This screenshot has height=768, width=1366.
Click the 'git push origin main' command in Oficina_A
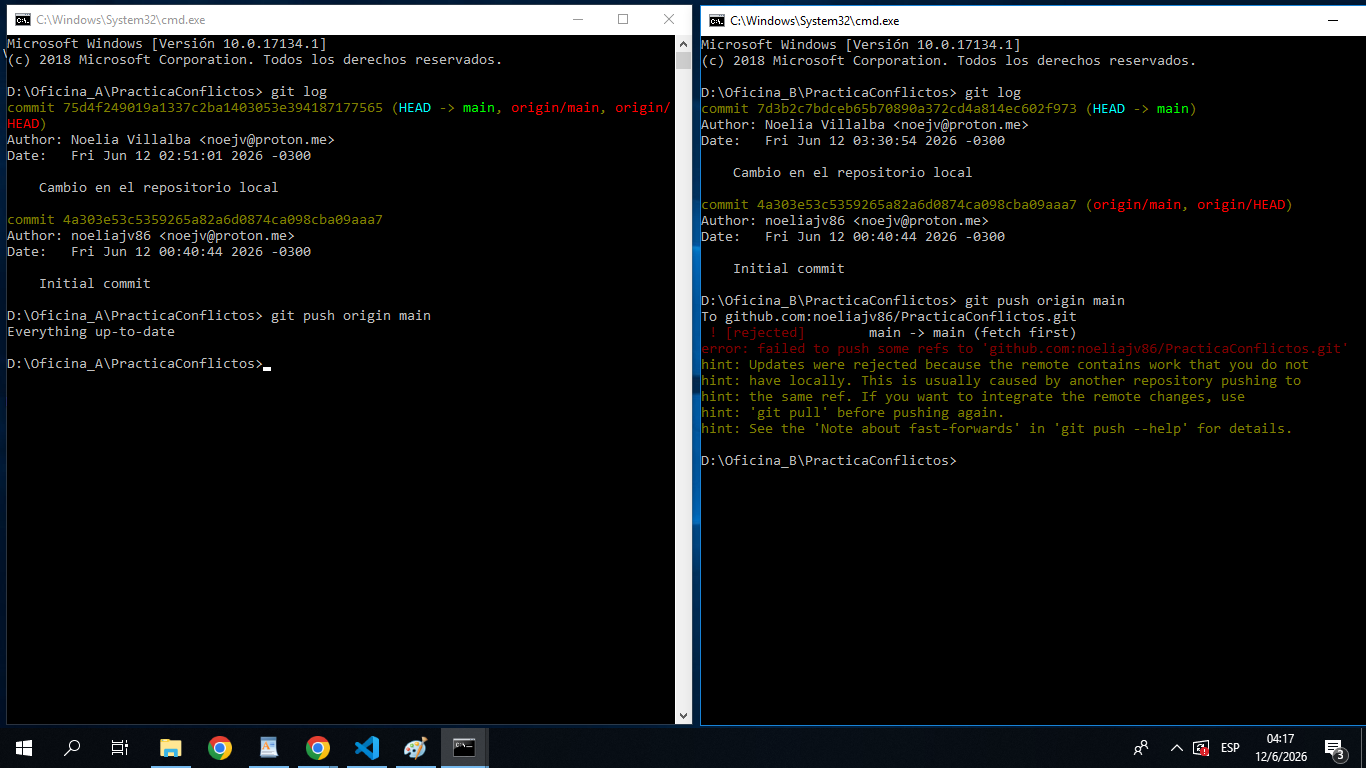pyautogui.click(x=351, y=316)
